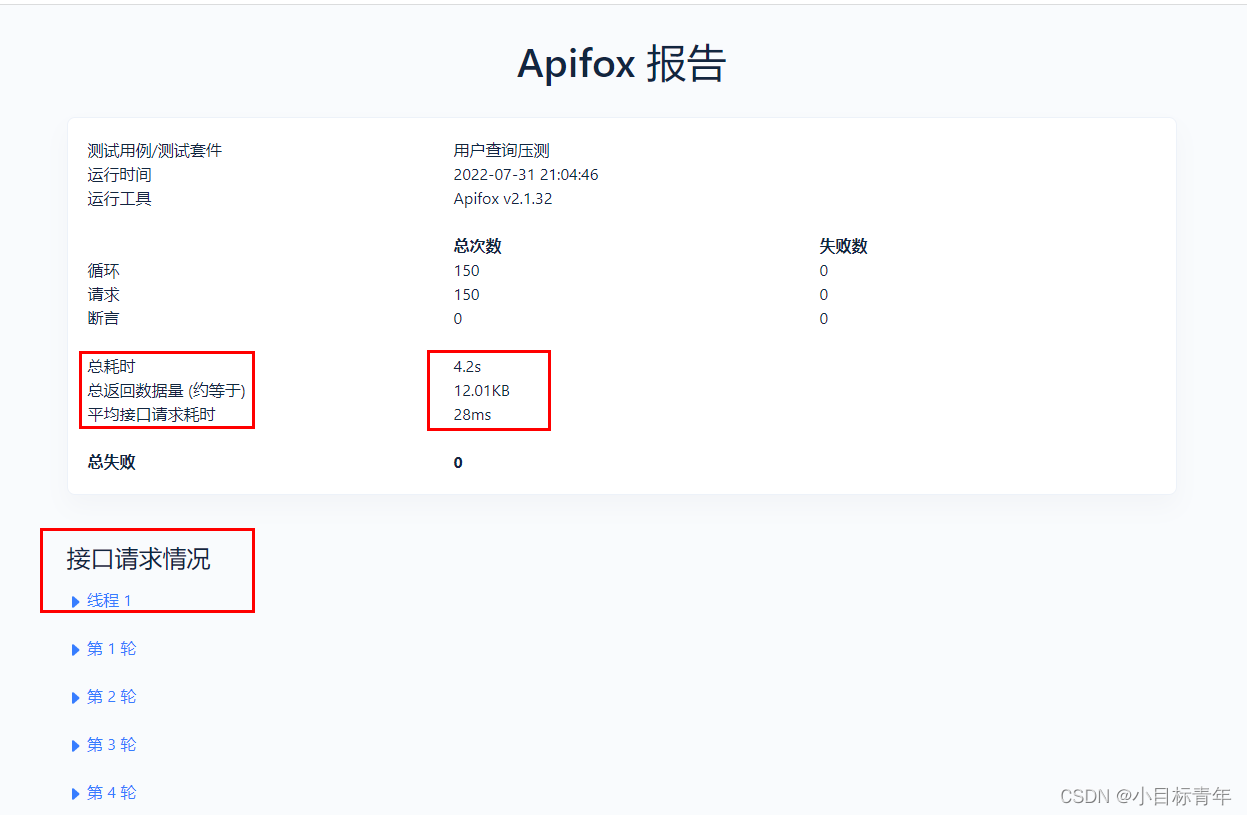1247x815 pixels.
Task: Click the 请求 total count 150
Action: pos(467,295)
